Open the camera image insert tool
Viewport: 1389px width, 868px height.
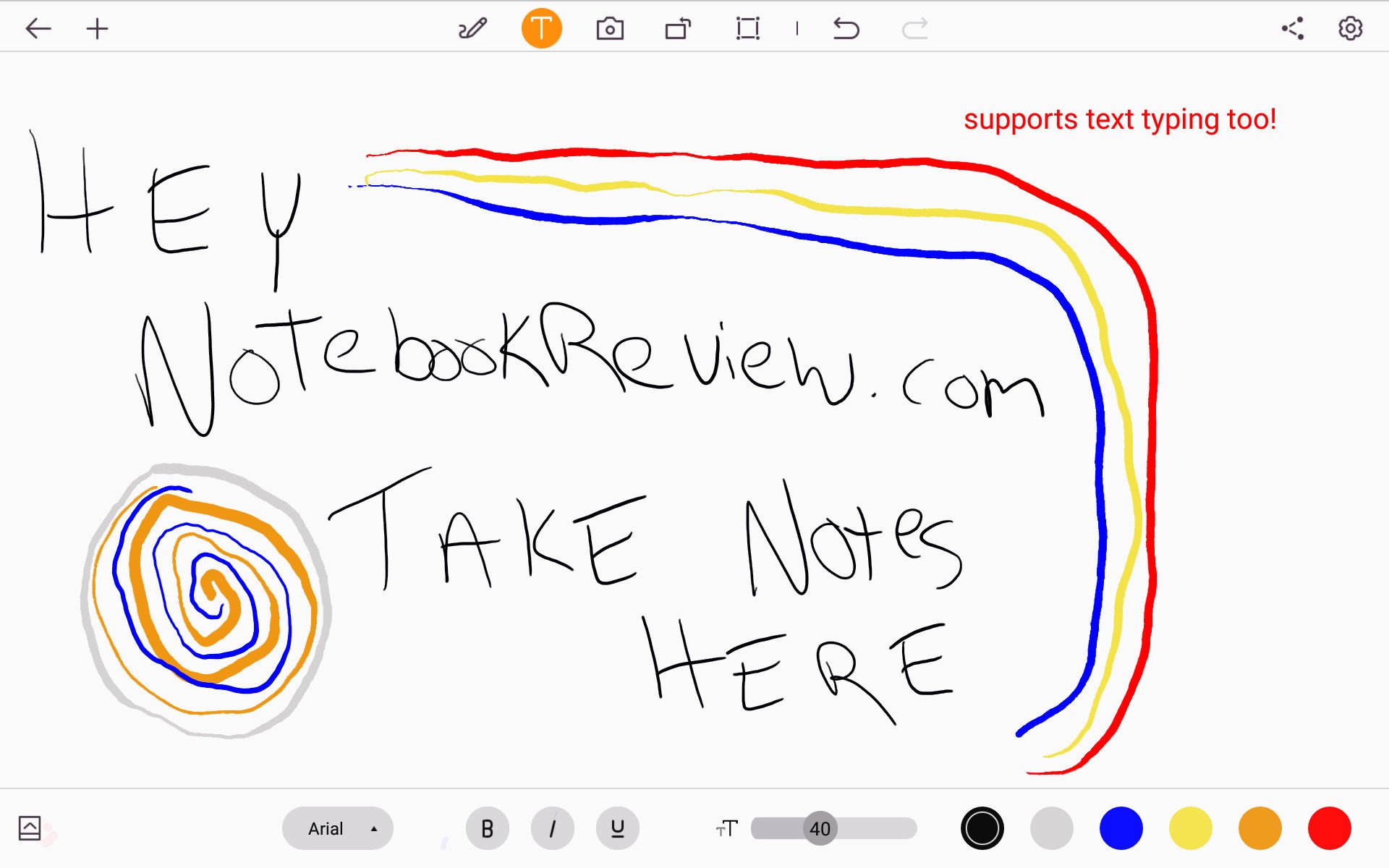coord(610,29)
